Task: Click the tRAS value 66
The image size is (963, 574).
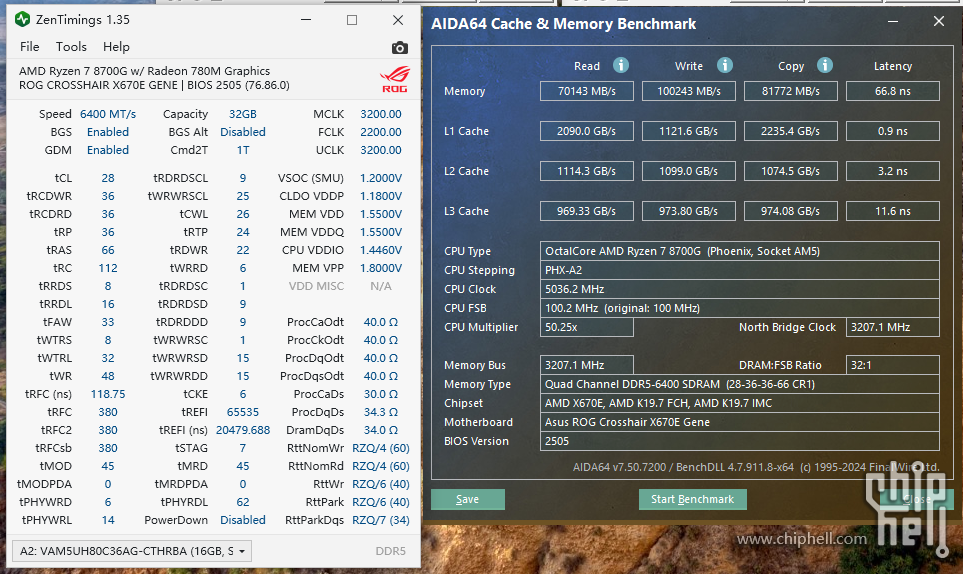Action: [x=108, y=250]
